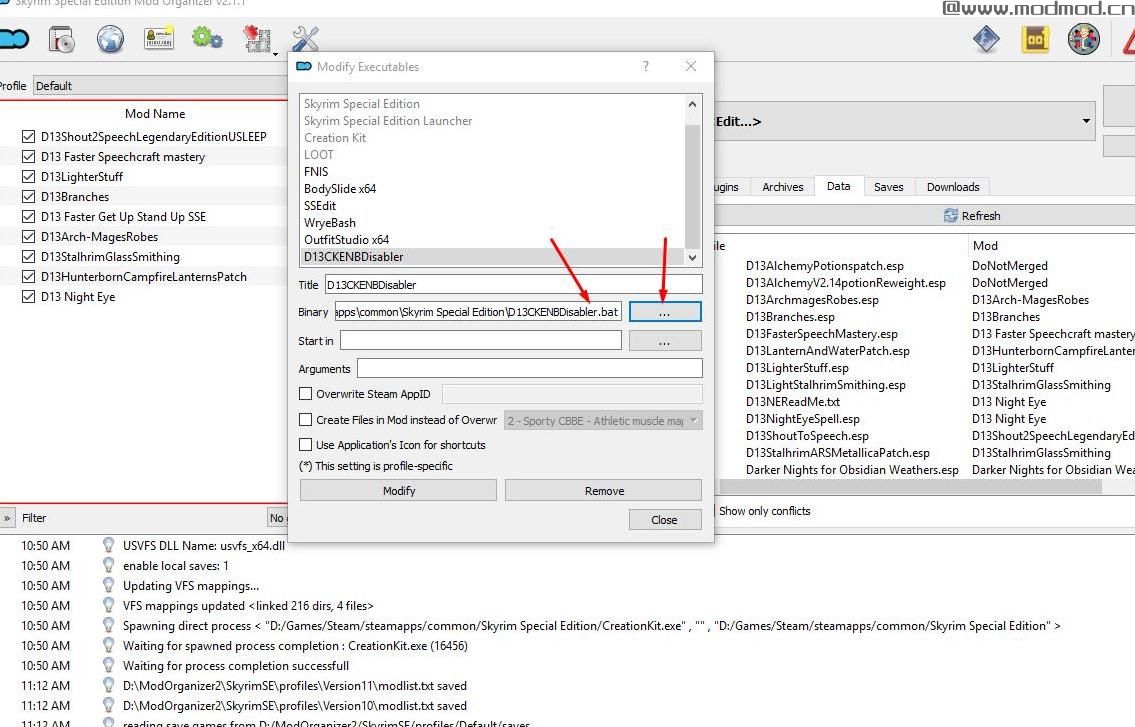Screen dimensions: 1135x727
Task: Enable Use Application's Icon for shortcuts
Action: [305, 445]
